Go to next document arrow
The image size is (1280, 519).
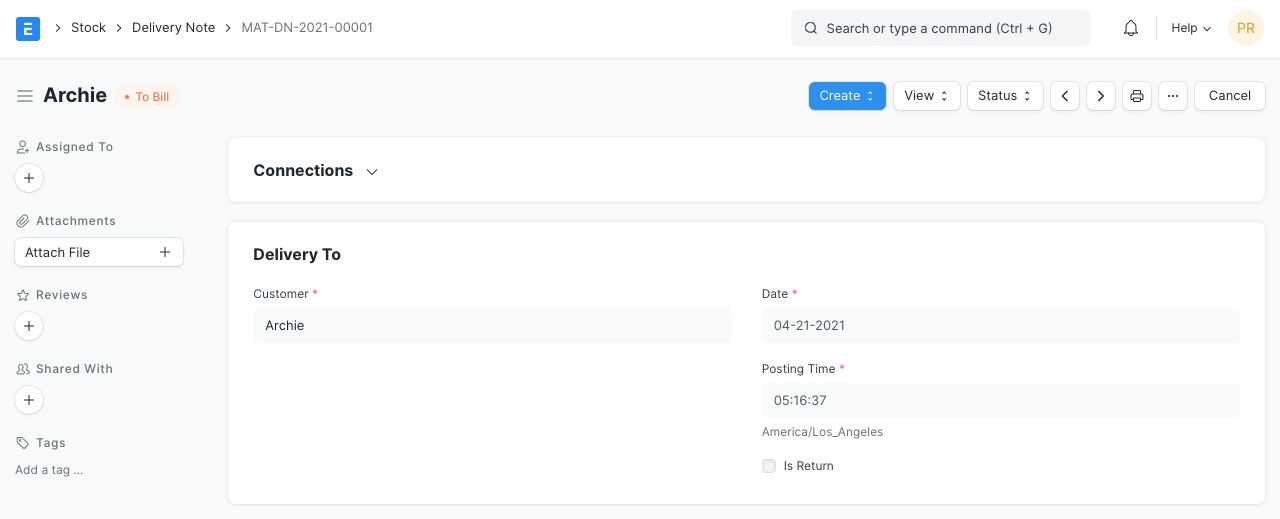click(1101, 96)
